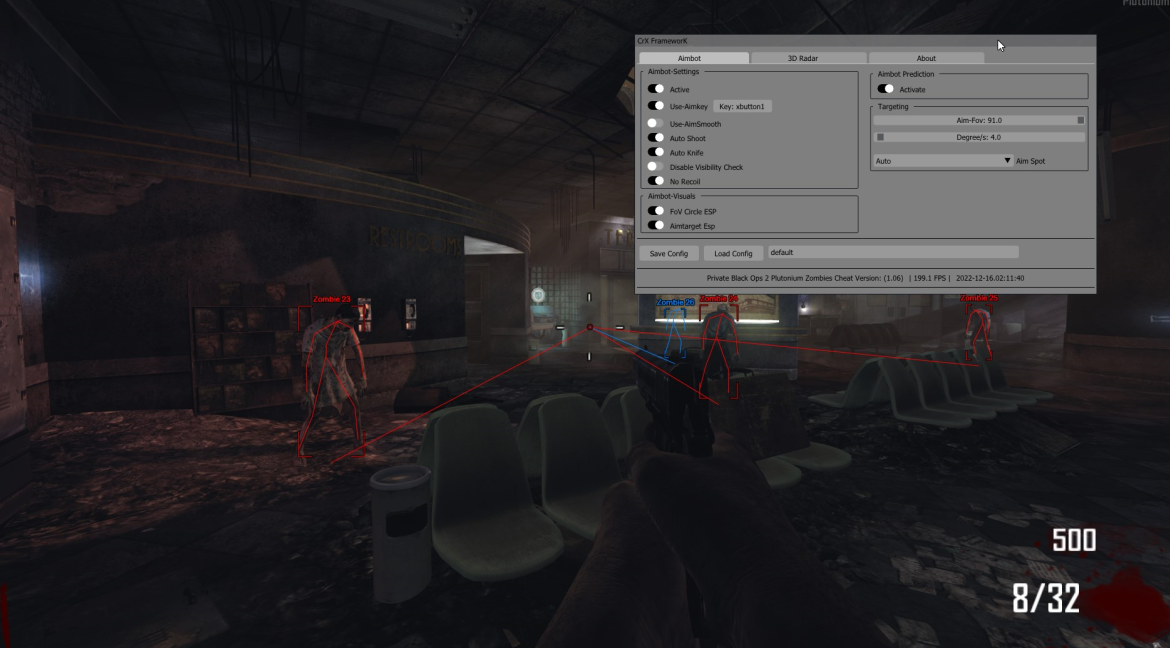Click the cheat version status text
Screen dimensions: 1170x648
pyautogui.click(x=804, y=278)
